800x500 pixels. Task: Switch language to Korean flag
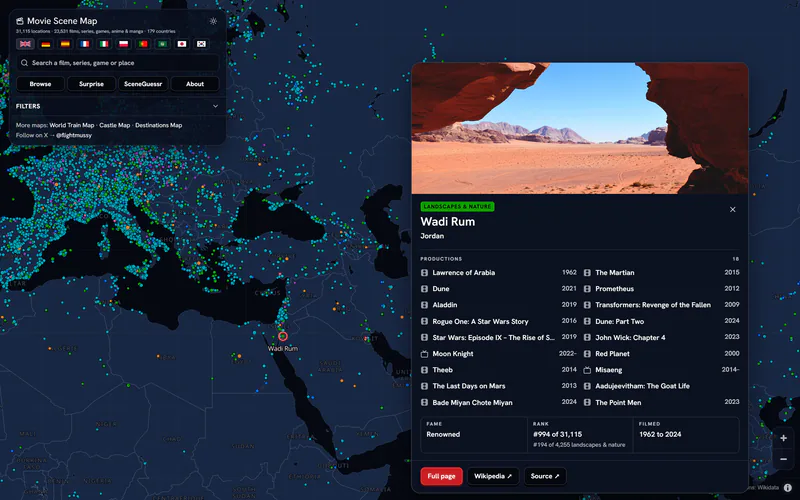(x=202, y=44)
